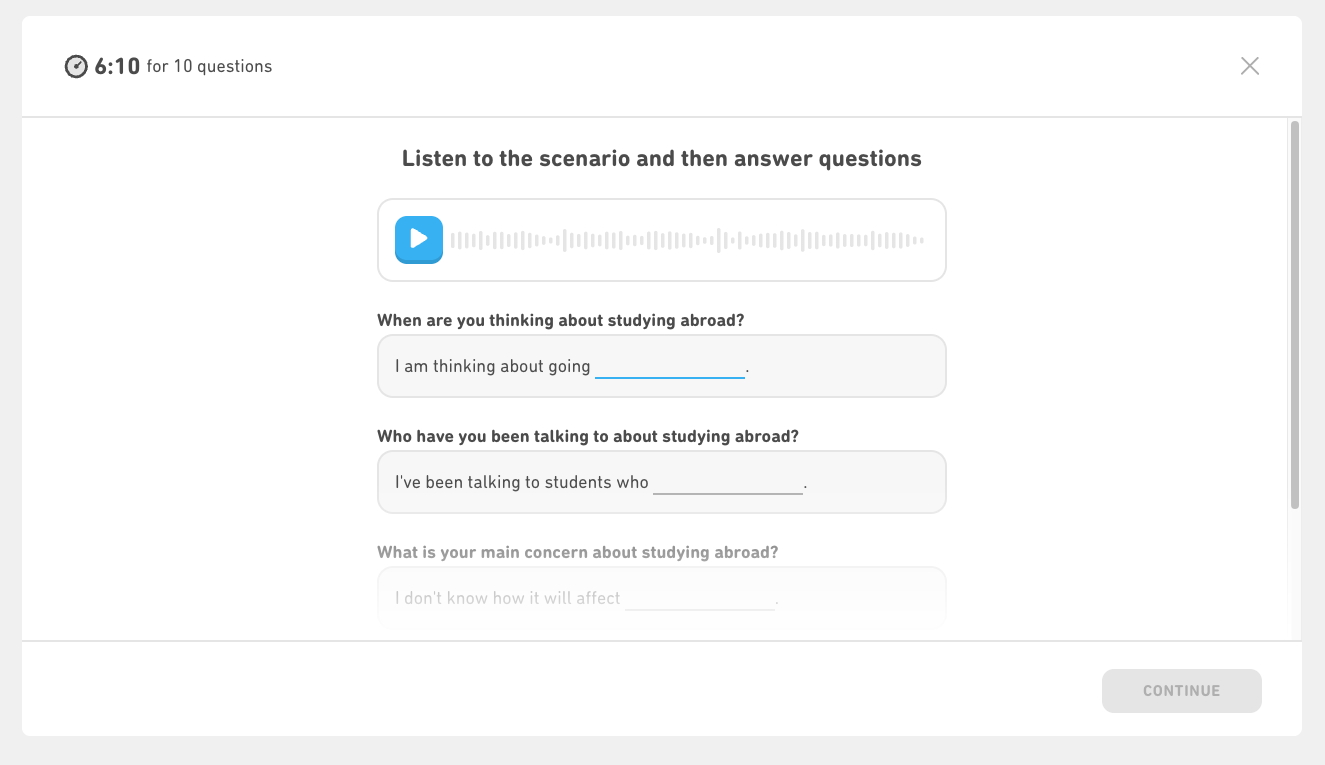Click the 6:10 time remaining display
1325x765 pixels.
click(x=117, y=66)
